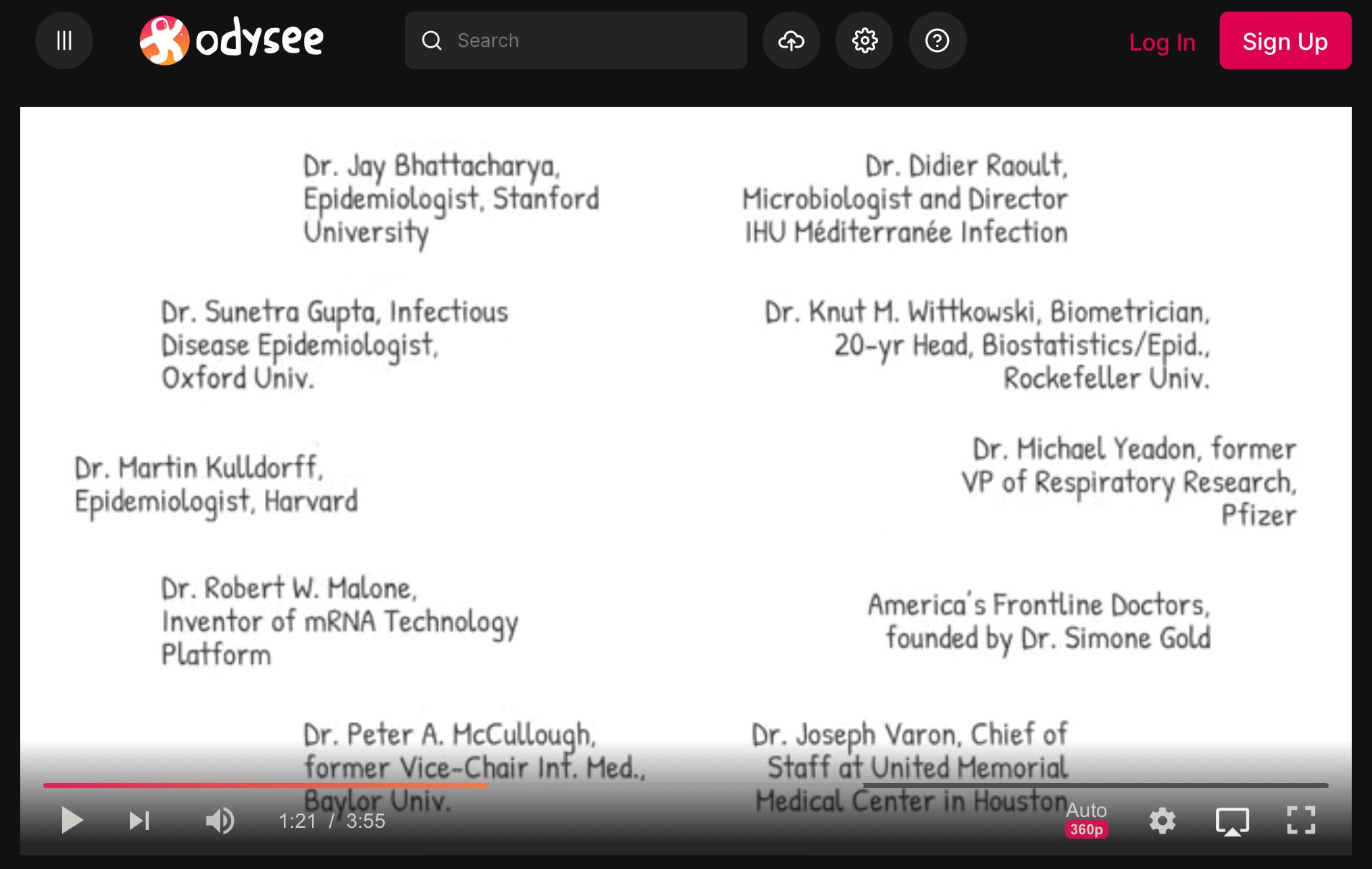Viewport: 1372px width, 869px height.
Task: Click the 1:21 / 3:55 time display
Action: point(332,821)
